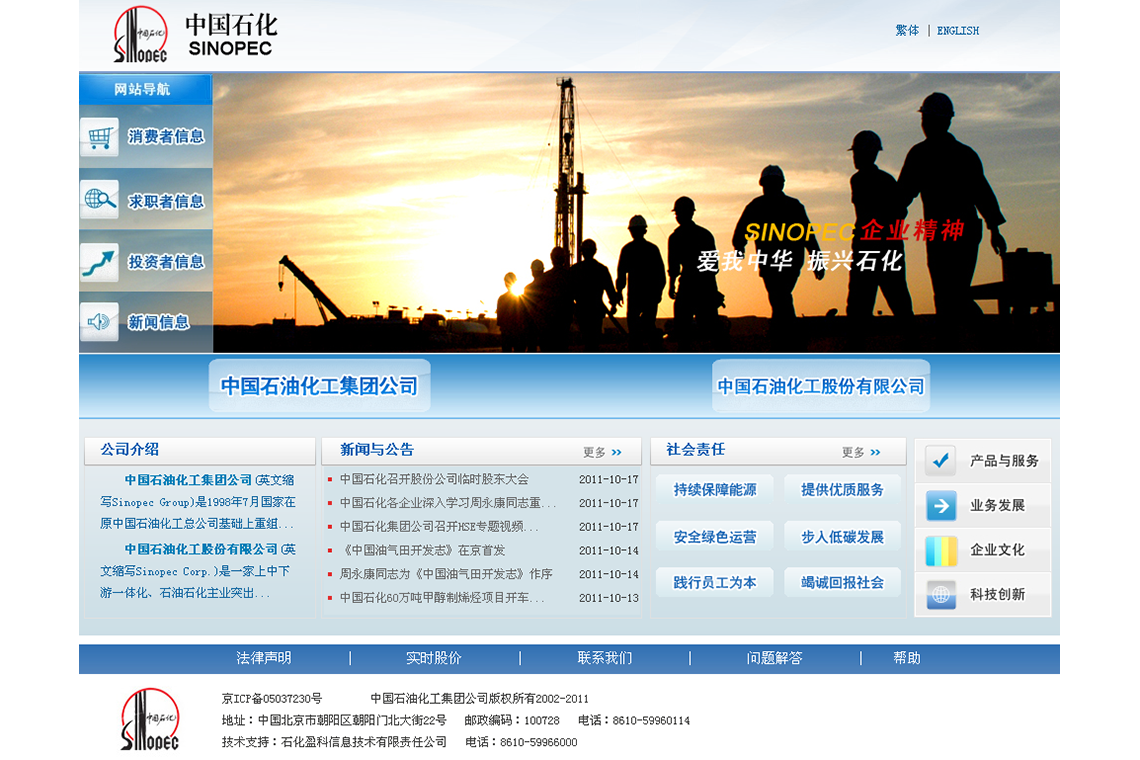The width and height of the screenshot is (1140, 760).
Task: Switch to 繁体 language version
Action: (x=907, y=31)
